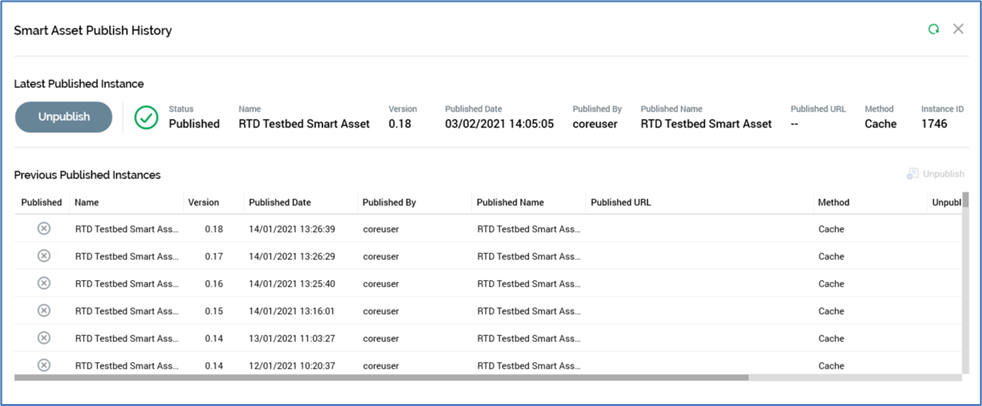Click the Name column header
The height and width of the screenshot is (406, 982).
(87, 202)
